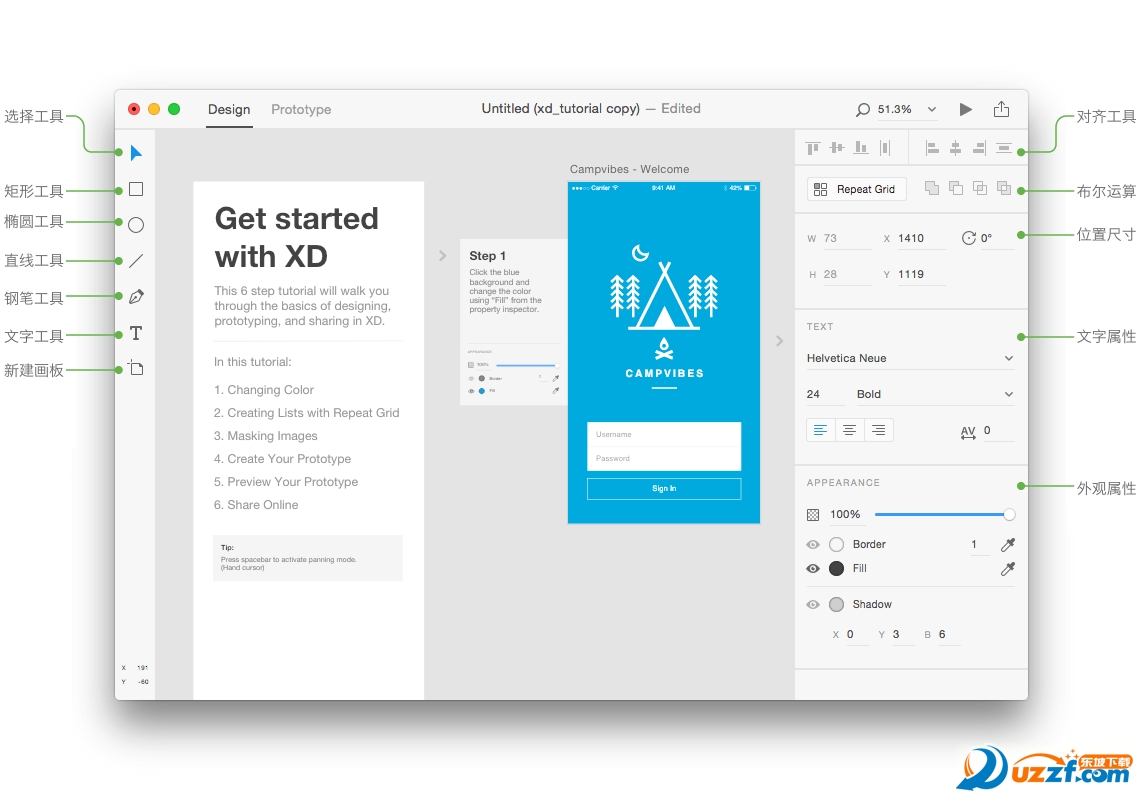Select the Artboard tool
Viewport: 1140px width, 807px height.
point(136,368)
